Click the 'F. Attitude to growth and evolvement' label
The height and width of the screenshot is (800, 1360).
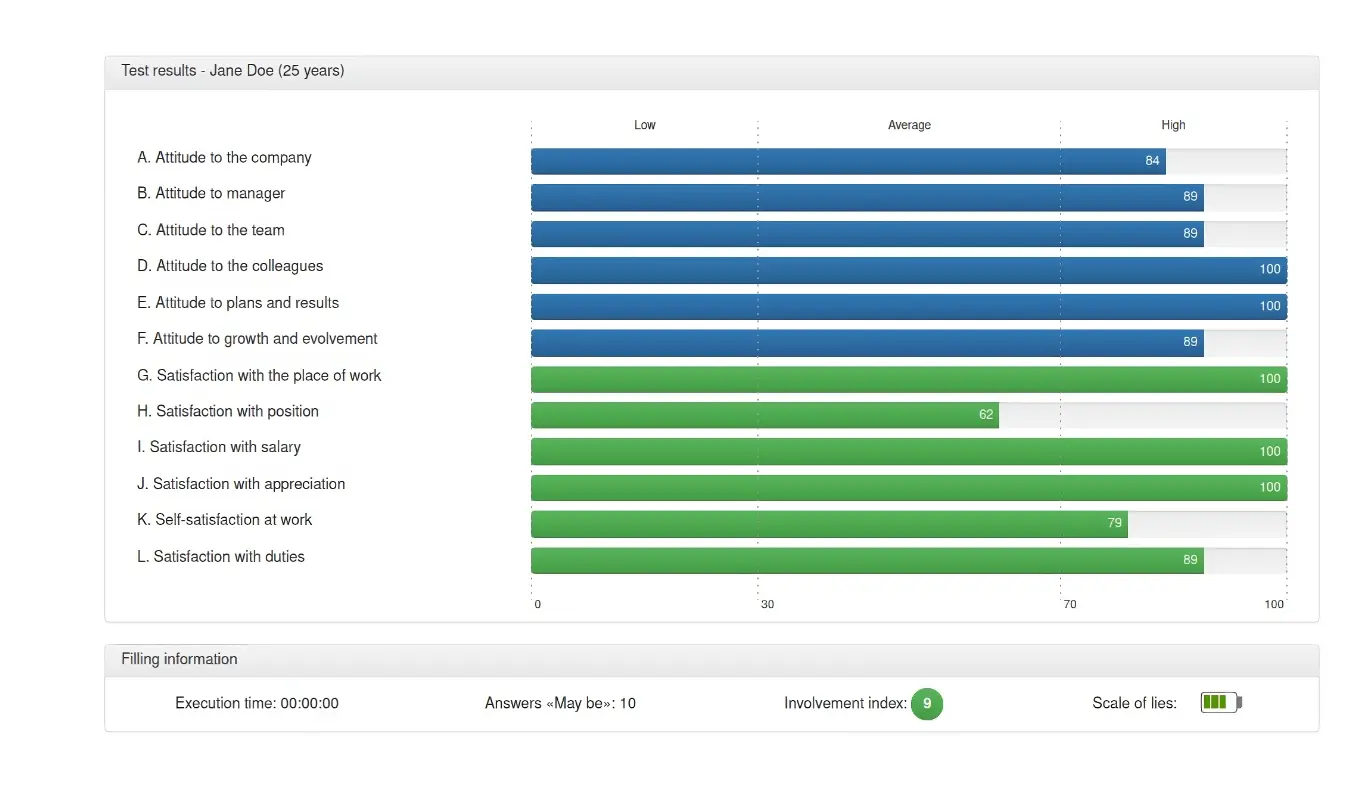pyautogui.click(x=257, y=339)
